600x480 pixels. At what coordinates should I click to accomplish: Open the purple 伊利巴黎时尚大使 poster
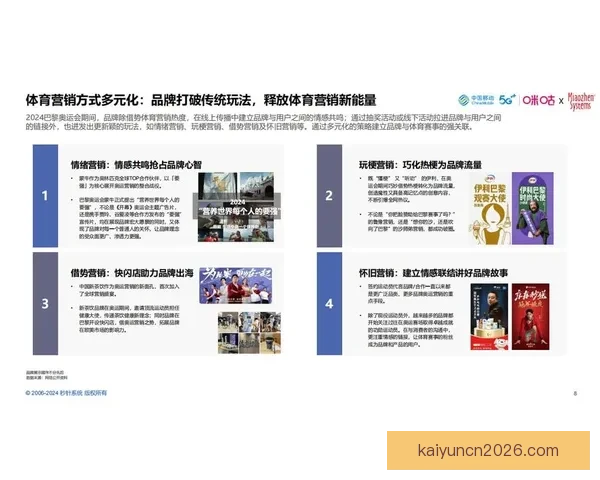pos(533,209)
